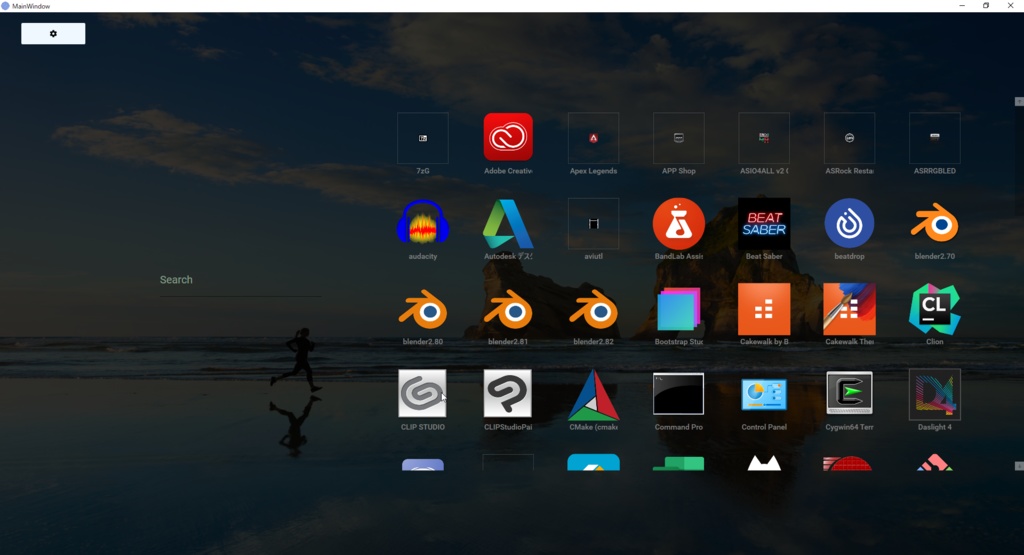Viewport: 1024px width, 555px height.
Task: Launch Audacity headphones icon
Action: pyautogui.click(x=423, y=223)
